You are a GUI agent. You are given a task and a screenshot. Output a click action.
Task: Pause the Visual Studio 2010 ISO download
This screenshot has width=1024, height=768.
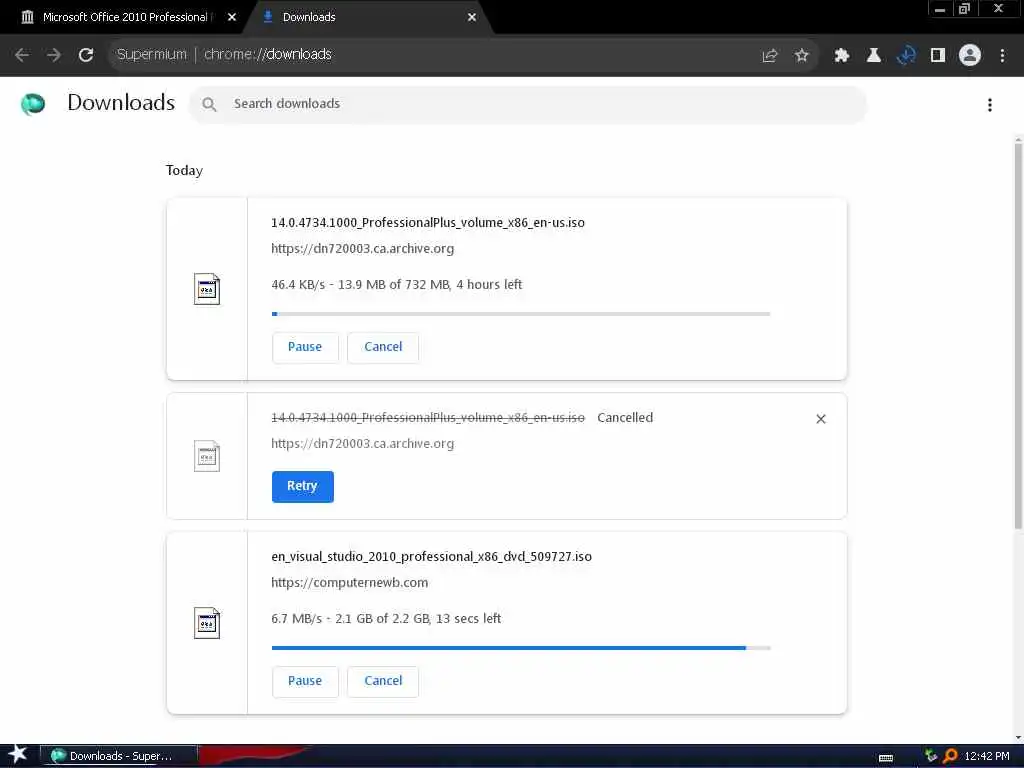305,681
